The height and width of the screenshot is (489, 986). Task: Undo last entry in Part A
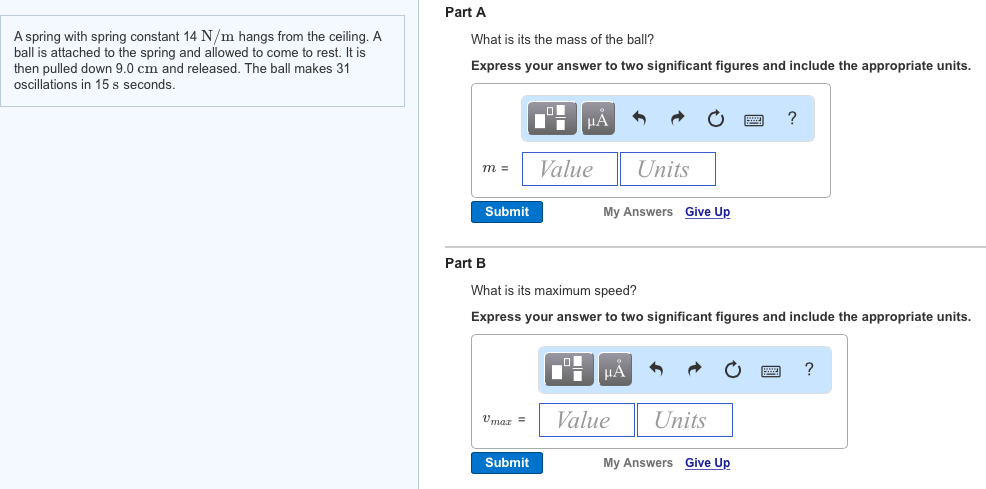638,118
